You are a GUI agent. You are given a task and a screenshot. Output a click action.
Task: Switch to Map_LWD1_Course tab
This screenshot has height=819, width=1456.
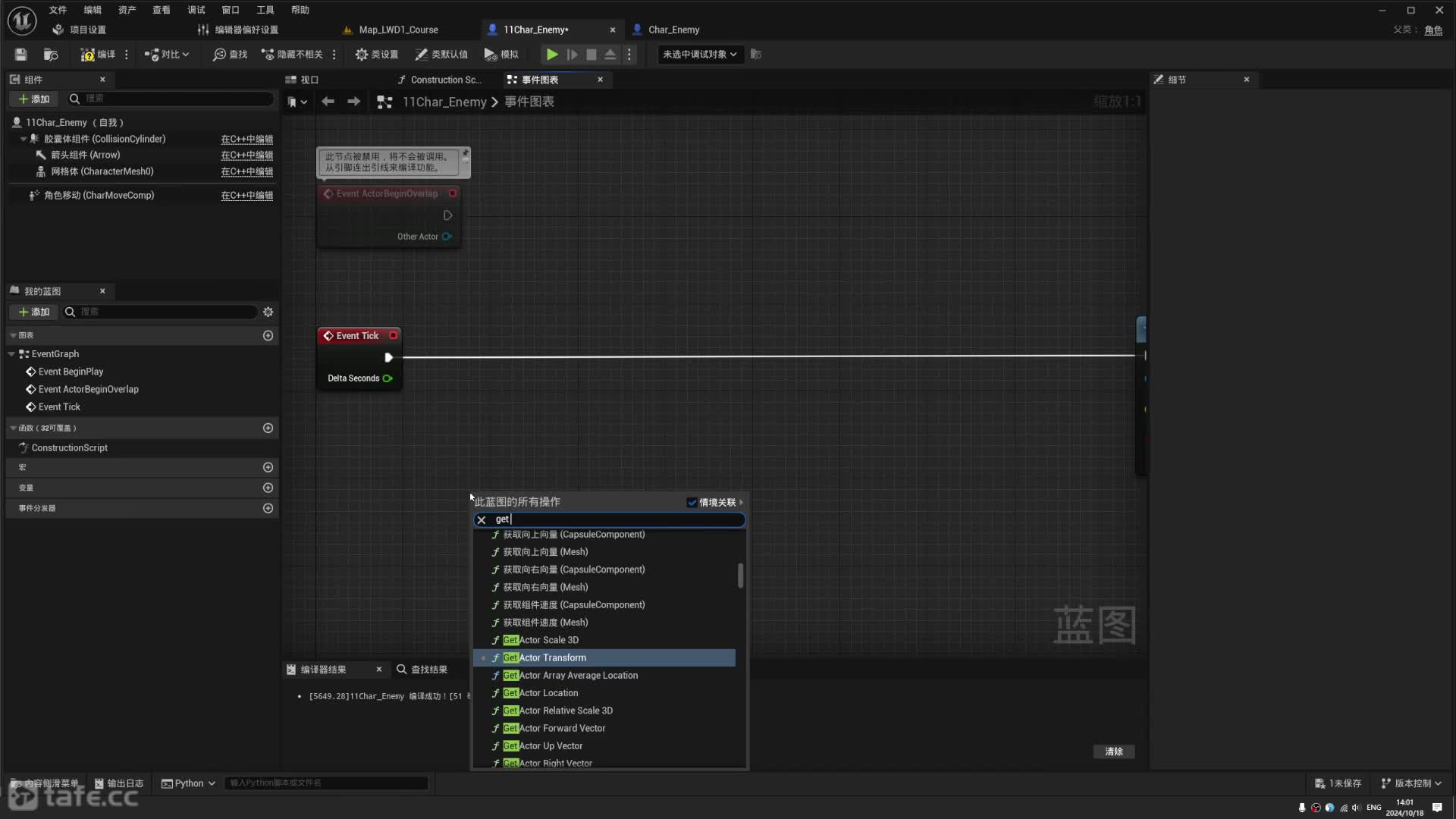[398, 30]
